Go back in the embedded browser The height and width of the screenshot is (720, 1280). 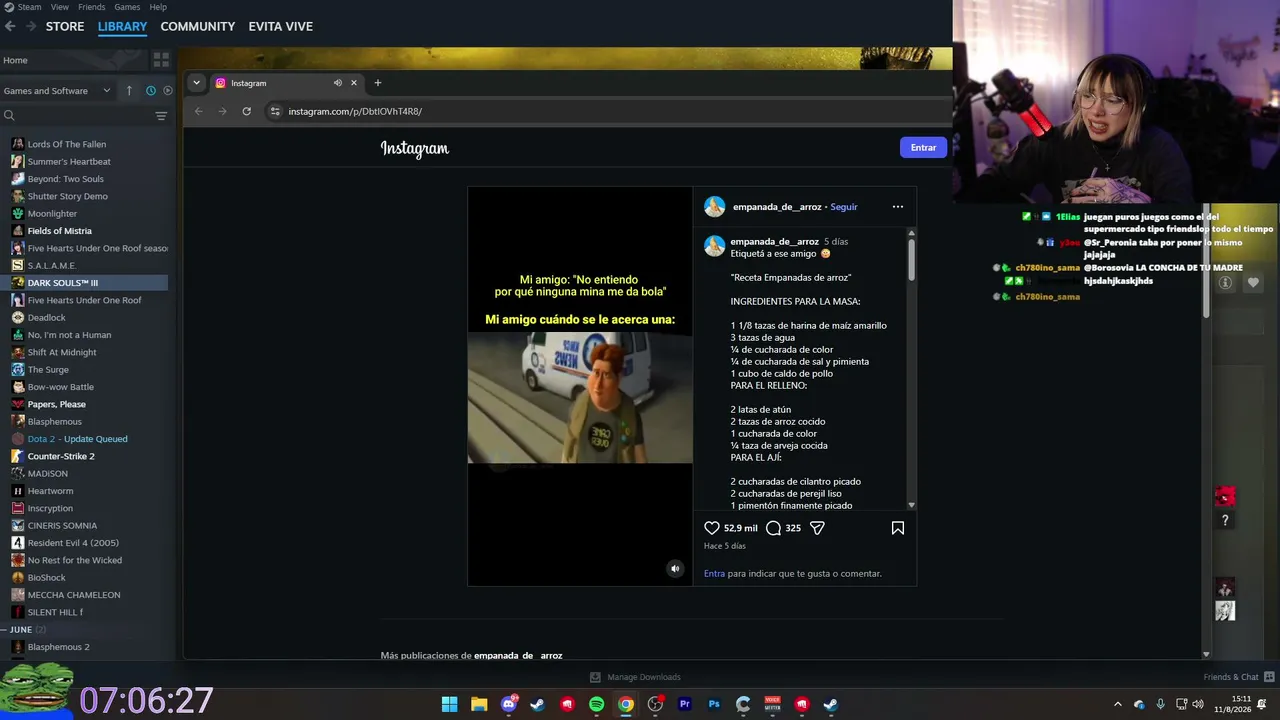tap(198, 111)
